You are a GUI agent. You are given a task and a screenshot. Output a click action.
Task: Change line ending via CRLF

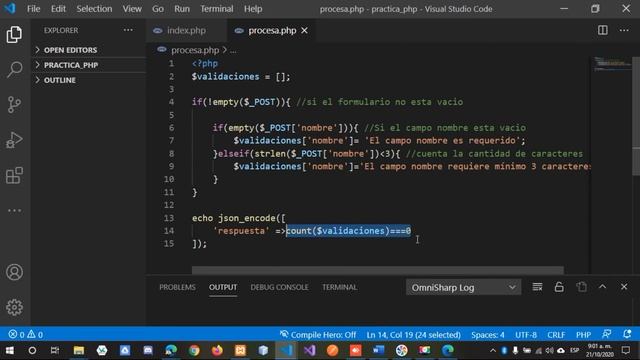tap(556, 335)
